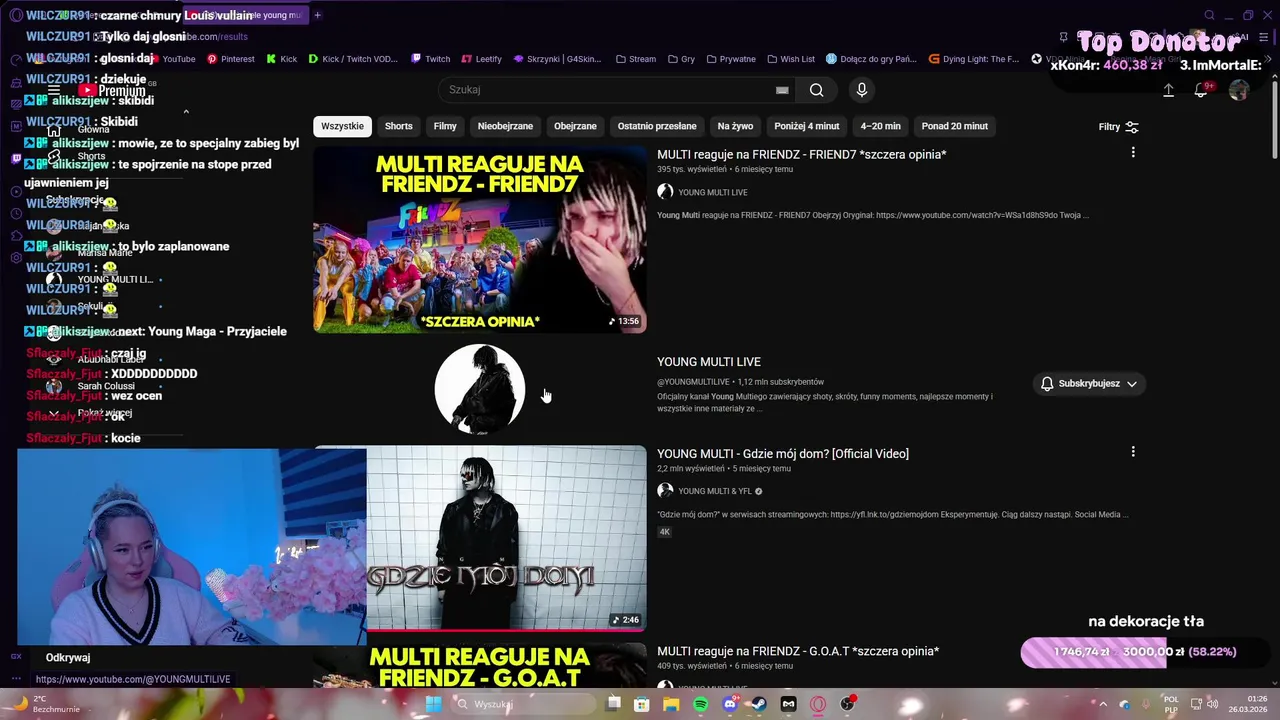1280x720 pixels.
Task: Open Discord from the taskbar
Action: (x=730, y=704)
